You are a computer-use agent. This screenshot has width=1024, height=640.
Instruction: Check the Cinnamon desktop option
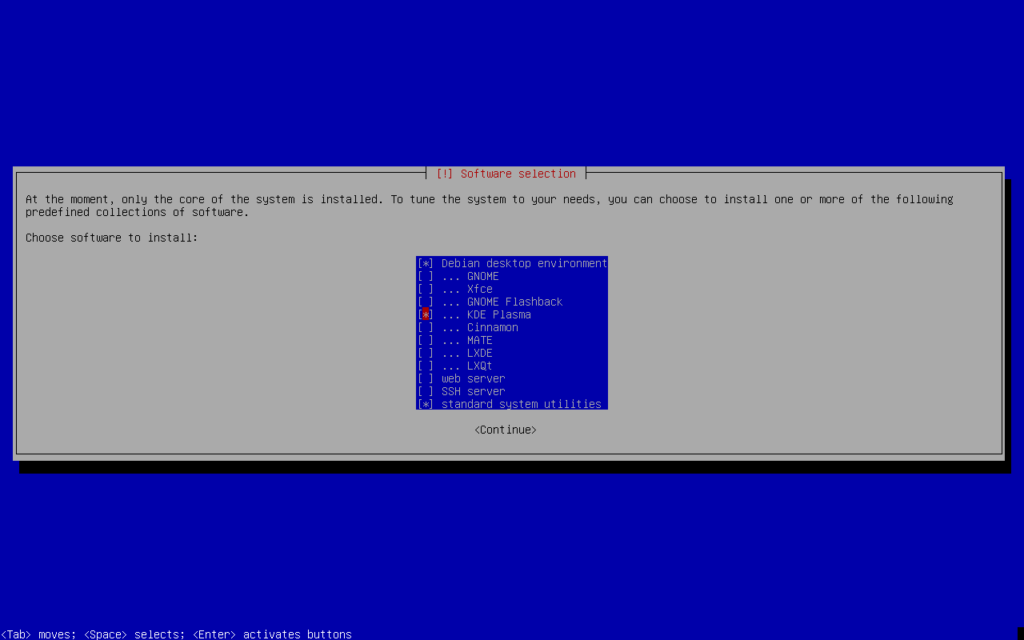point(425,327)
